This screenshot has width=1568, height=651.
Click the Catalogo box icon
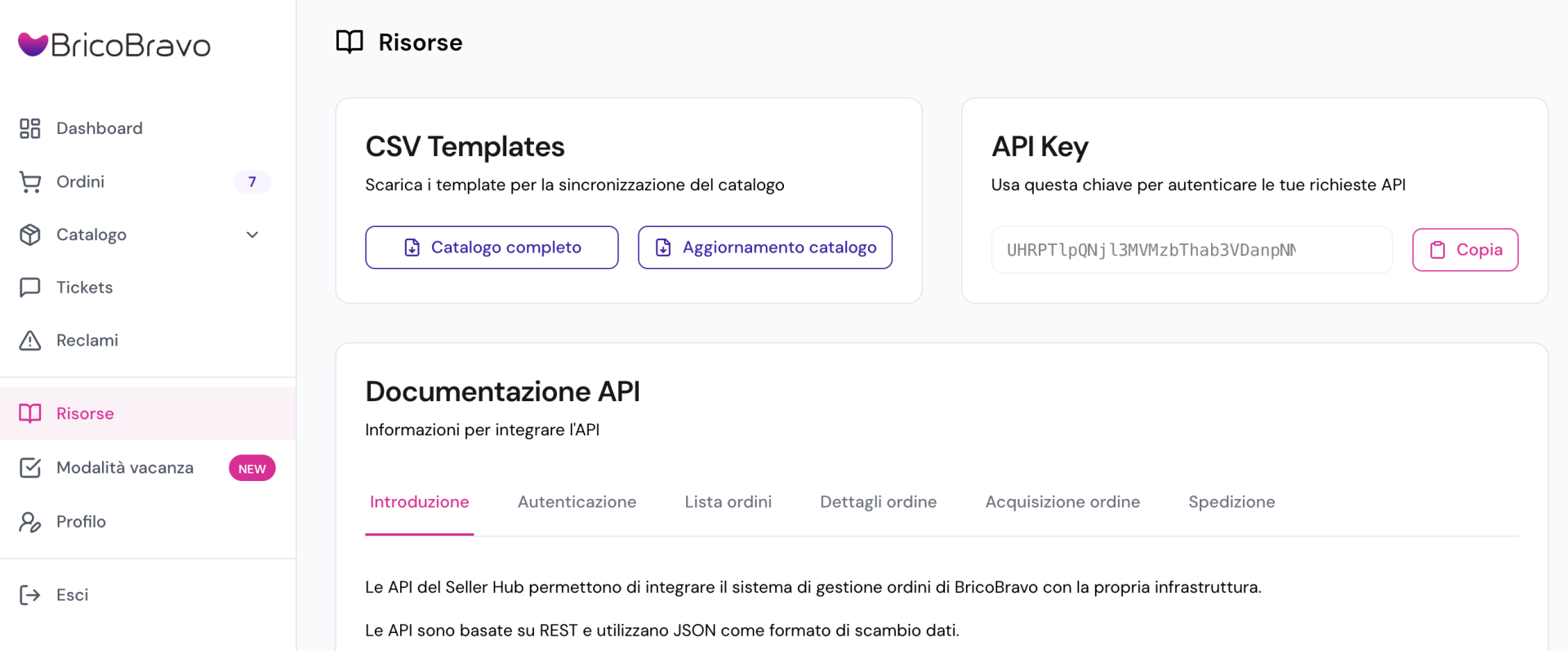pos(30,235)
